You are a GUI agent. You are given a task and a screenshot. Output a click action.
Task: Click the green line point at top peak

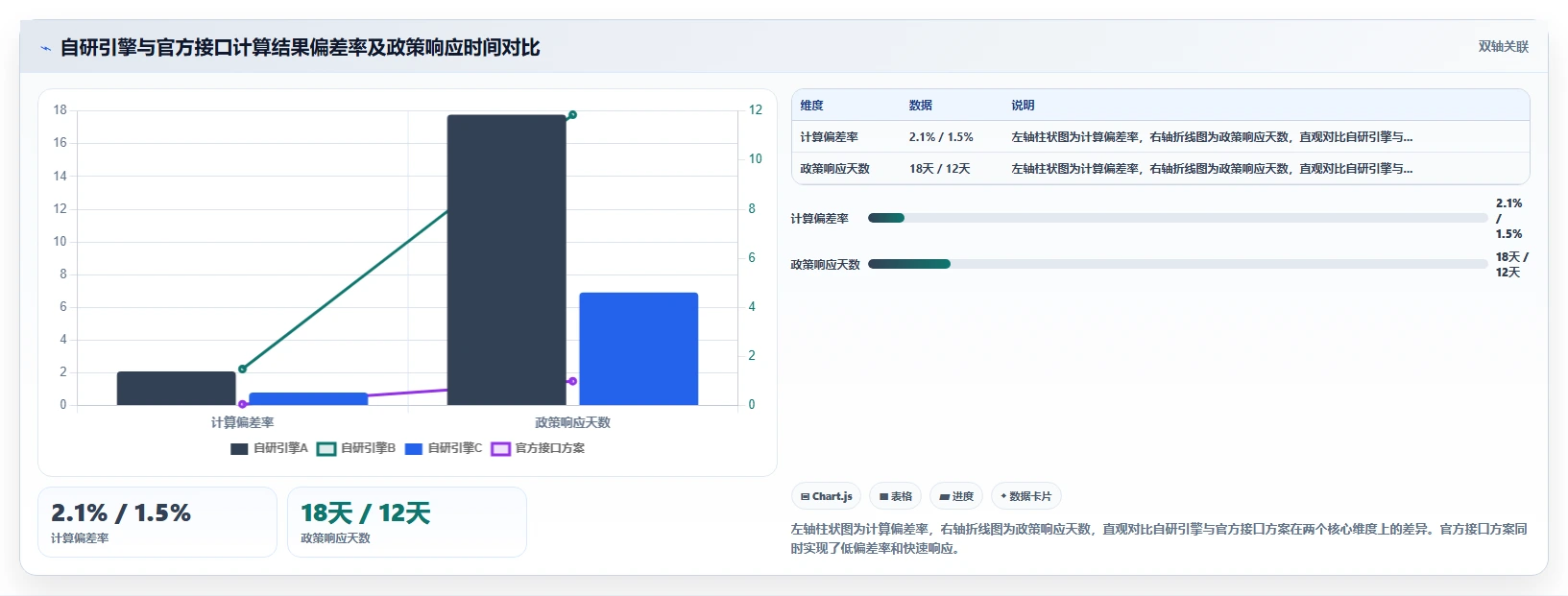pos(572,115)
